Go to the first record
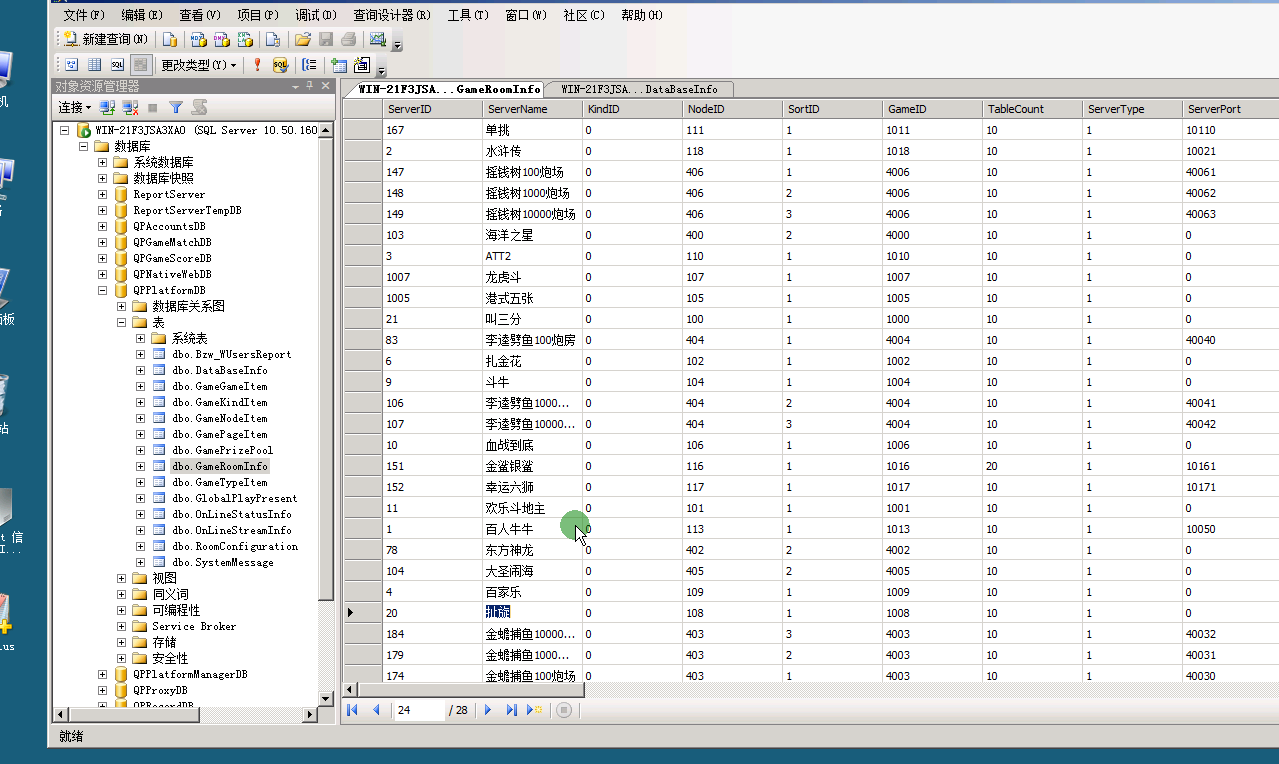 coord(353,710)
